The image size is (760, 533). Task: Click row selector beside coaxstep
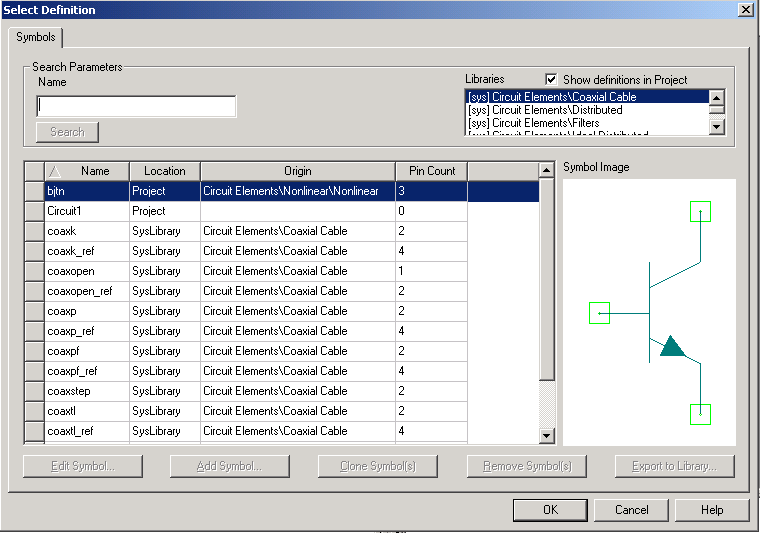[33, 391]
